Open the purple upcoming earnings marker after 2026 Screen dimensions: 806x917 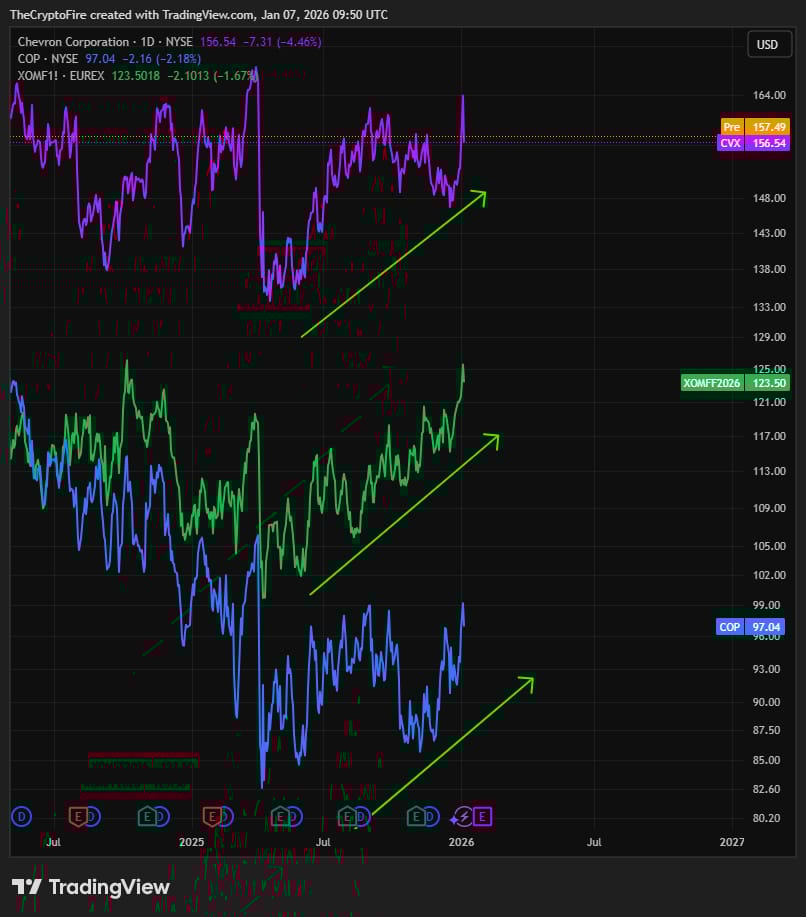tap(483, 816)
